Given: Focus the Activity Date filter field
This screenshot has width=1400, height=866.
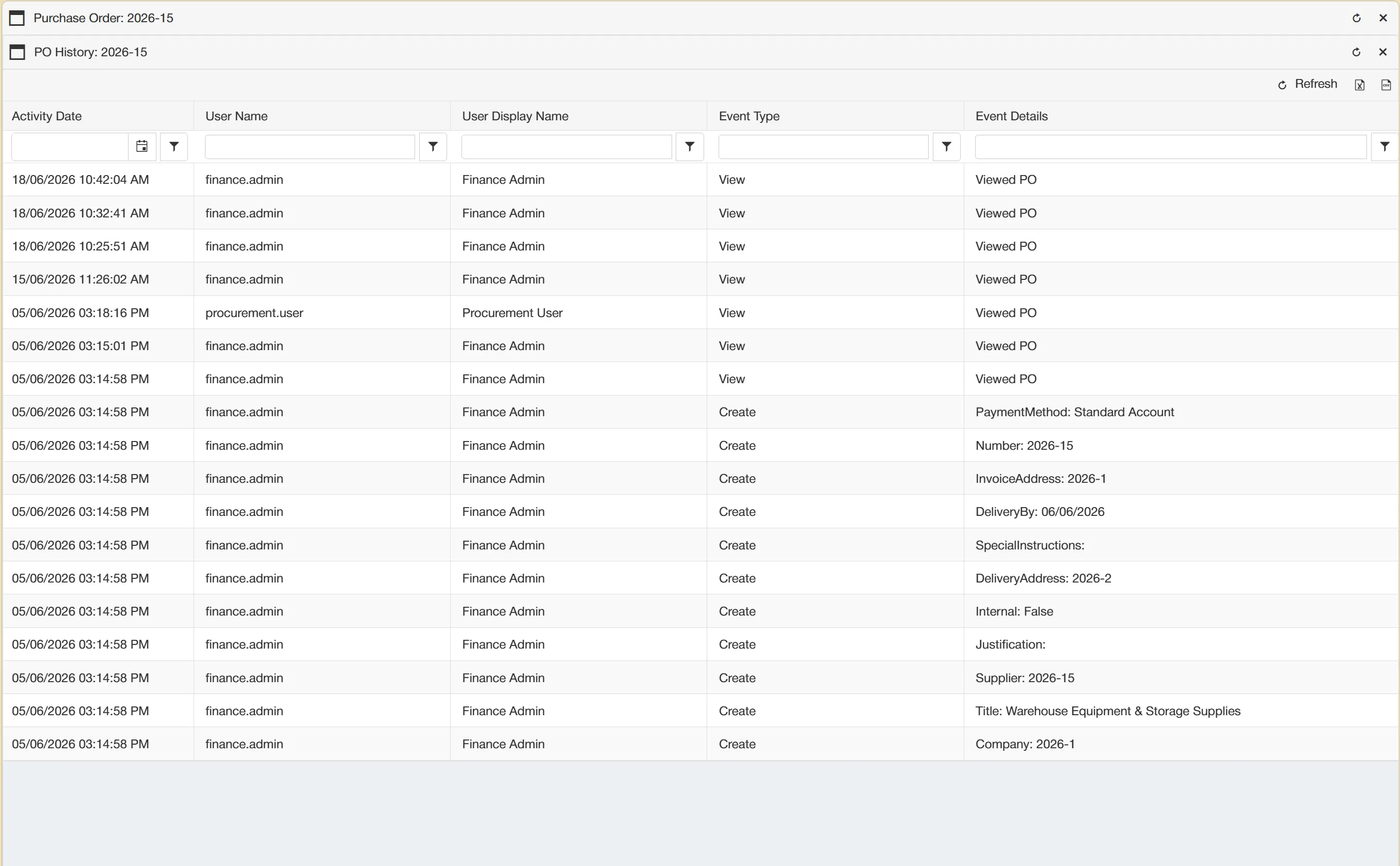Looking at the screenshot, I should (x=70, y=147).
